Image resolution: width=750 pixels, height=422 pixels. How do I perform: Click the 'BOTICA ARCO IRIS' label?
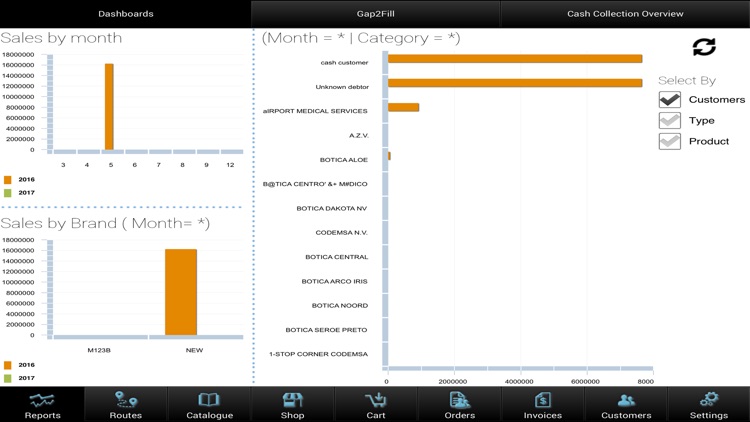[x=334, y=281]
